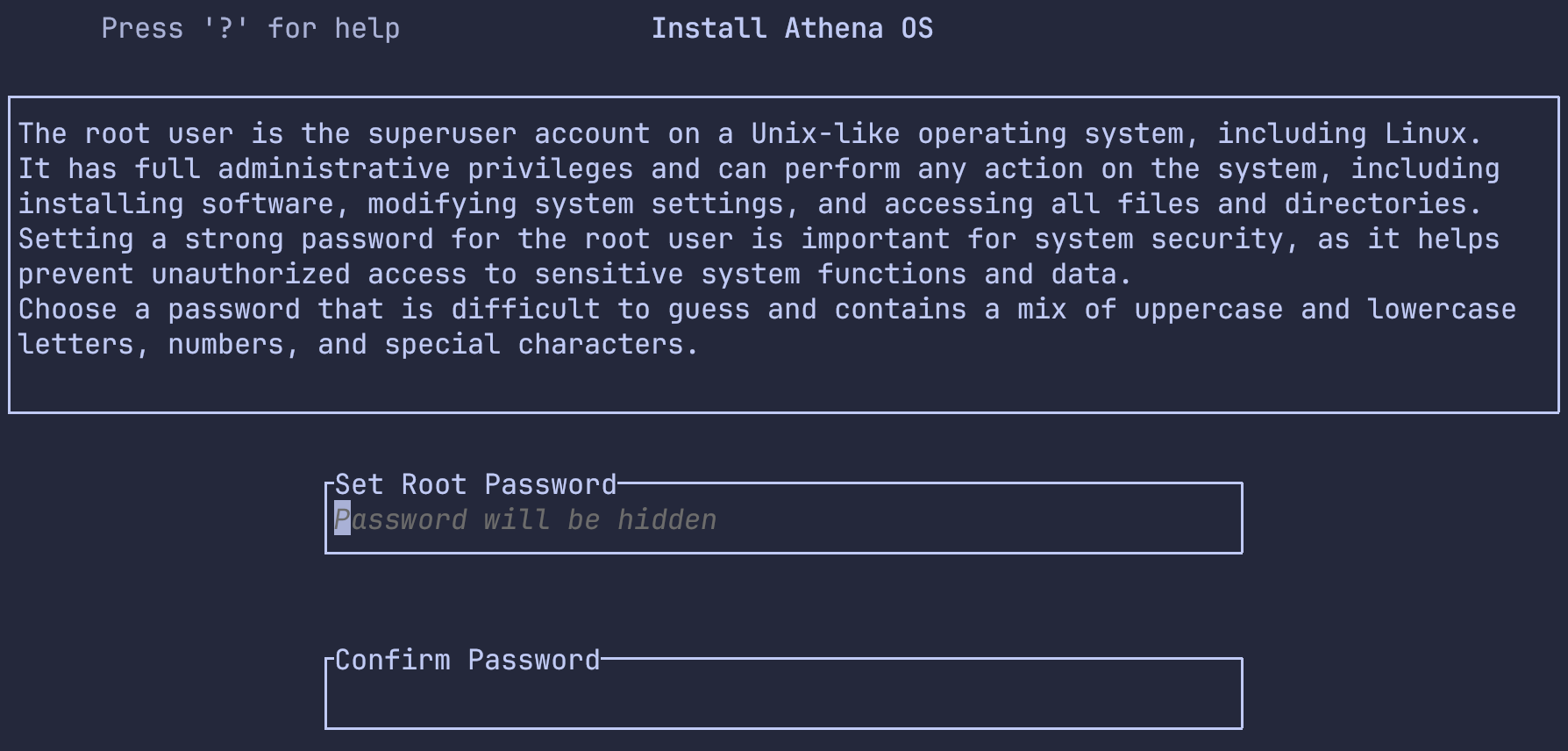Click the line starting "Setting a strong password"
Viewport: 1568px width, 751px height.
759,240
